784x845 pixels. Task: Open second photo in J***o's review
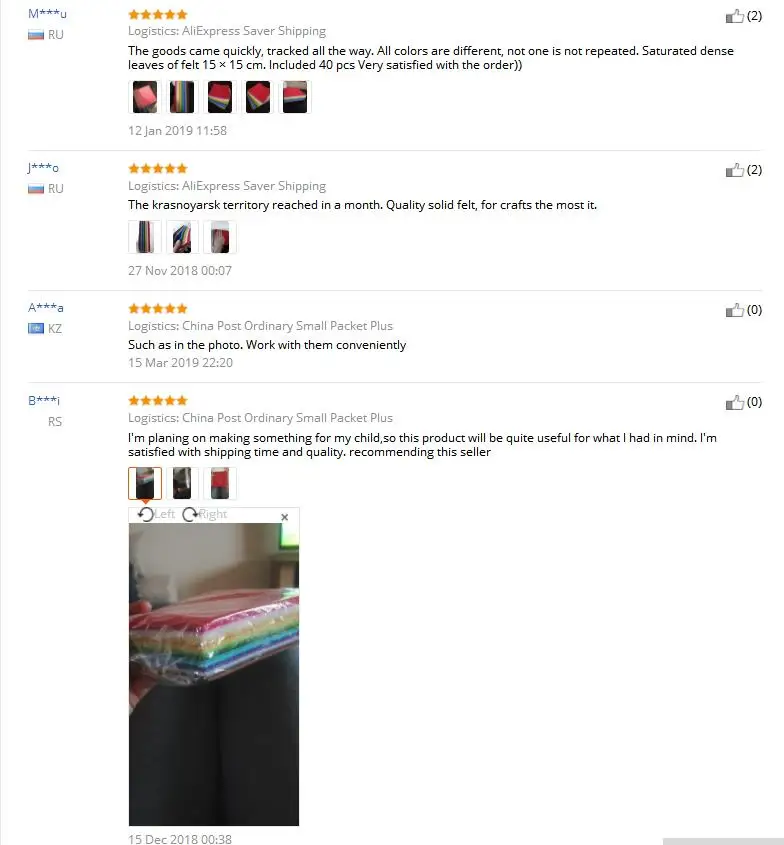coord(182,237)
